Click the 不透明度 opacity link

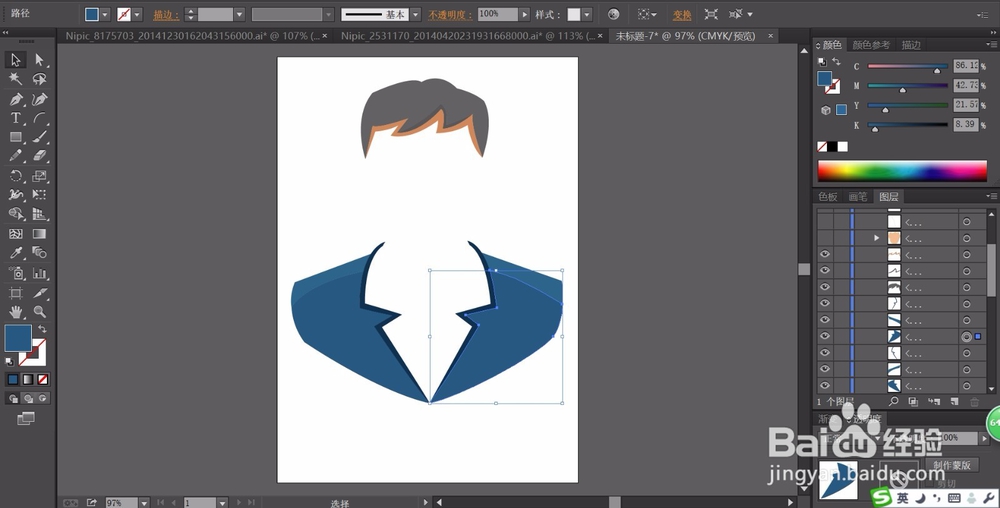[x=451, y=15]
